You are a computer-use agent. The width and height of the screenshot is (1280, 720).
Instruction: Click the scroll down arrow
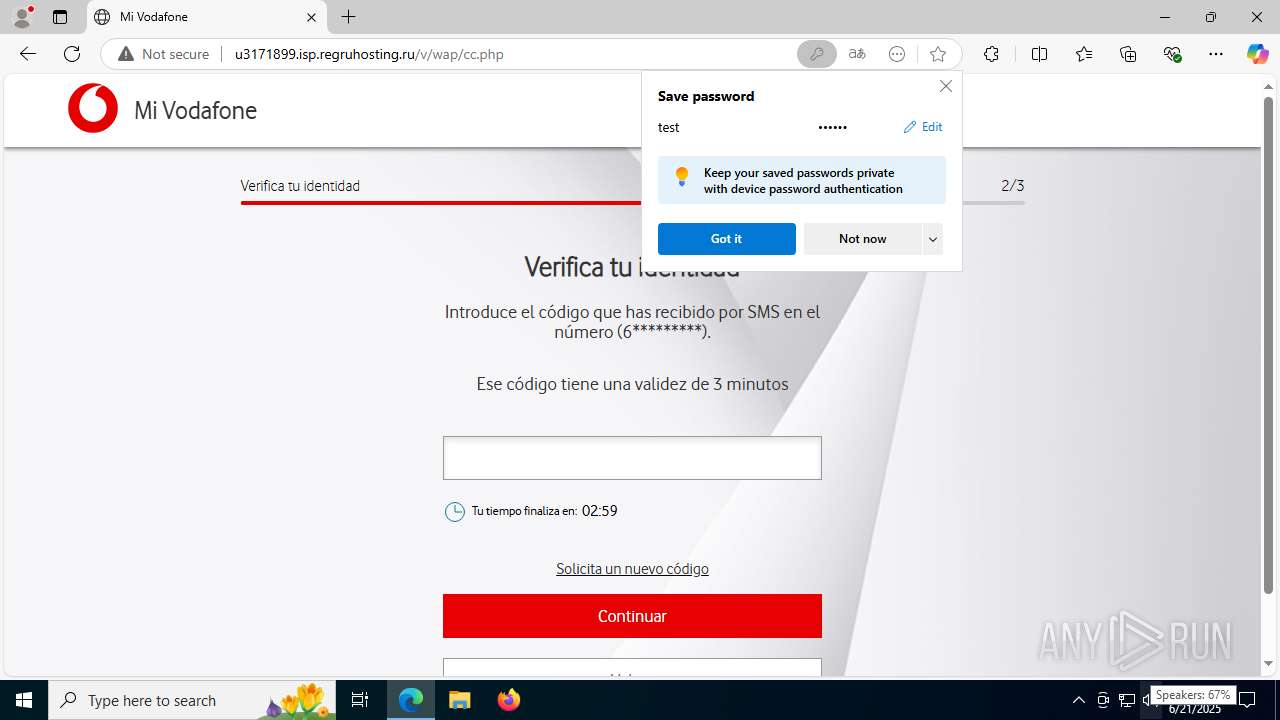[x=1268, y=664]
